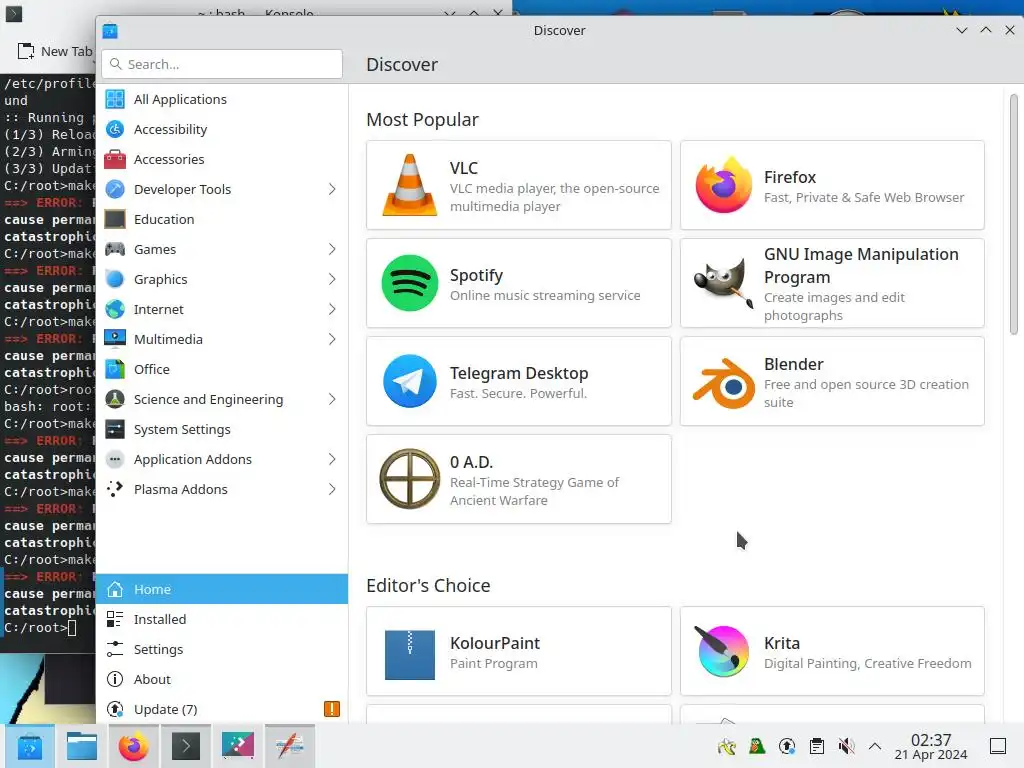Click the Education category icon
Viewport: 1024px width, 768px height.
coord(115,219)
